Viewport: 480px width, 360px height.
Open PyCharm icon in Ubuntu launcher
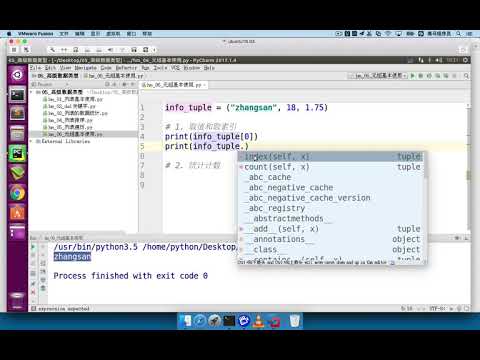[x=17, y=154]
